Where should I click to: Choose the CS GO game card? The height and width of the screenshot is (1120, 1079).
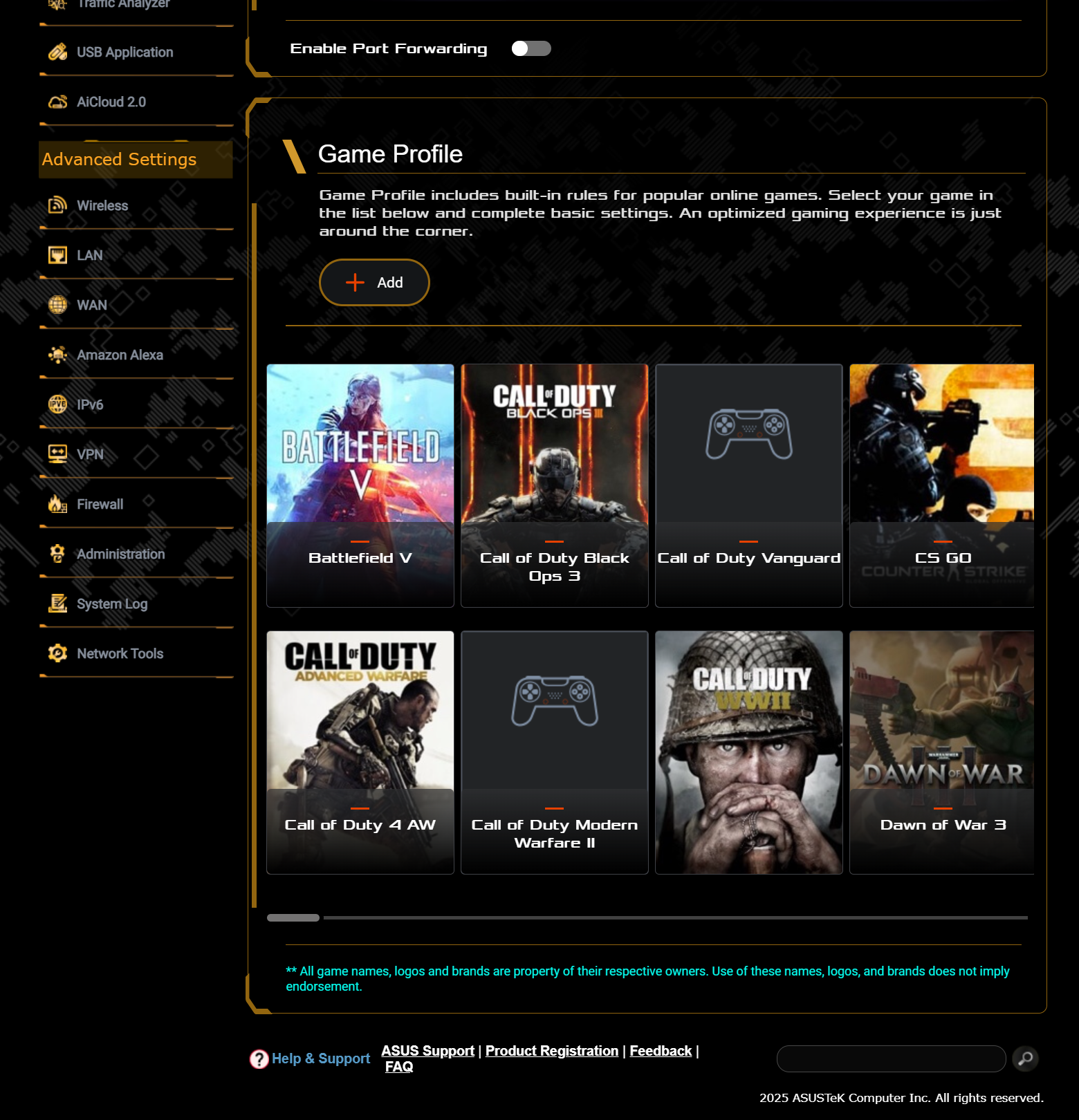tap(942, 485)
